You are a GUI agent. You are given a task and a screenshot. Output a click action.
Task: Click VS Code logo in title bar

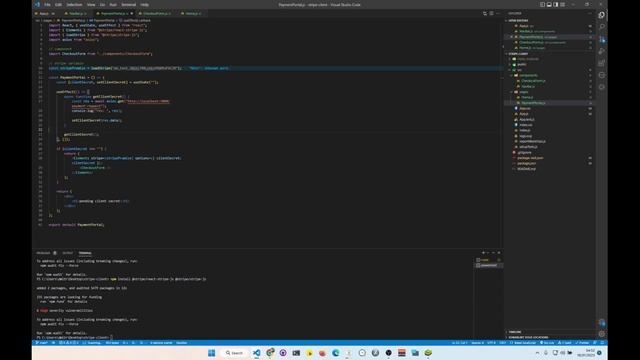(x=38, y=4)
